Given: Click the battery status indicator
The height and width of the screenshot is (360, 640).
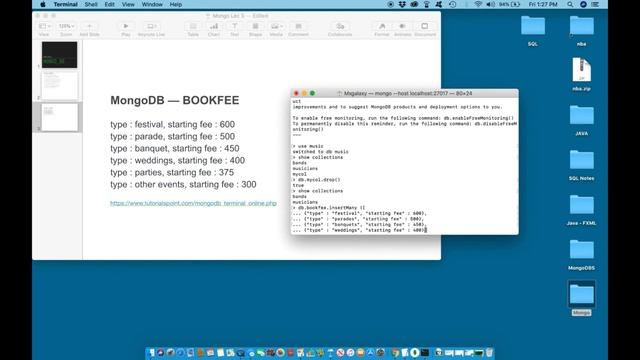Looking at the screenshot, I should tap(509, 4).
